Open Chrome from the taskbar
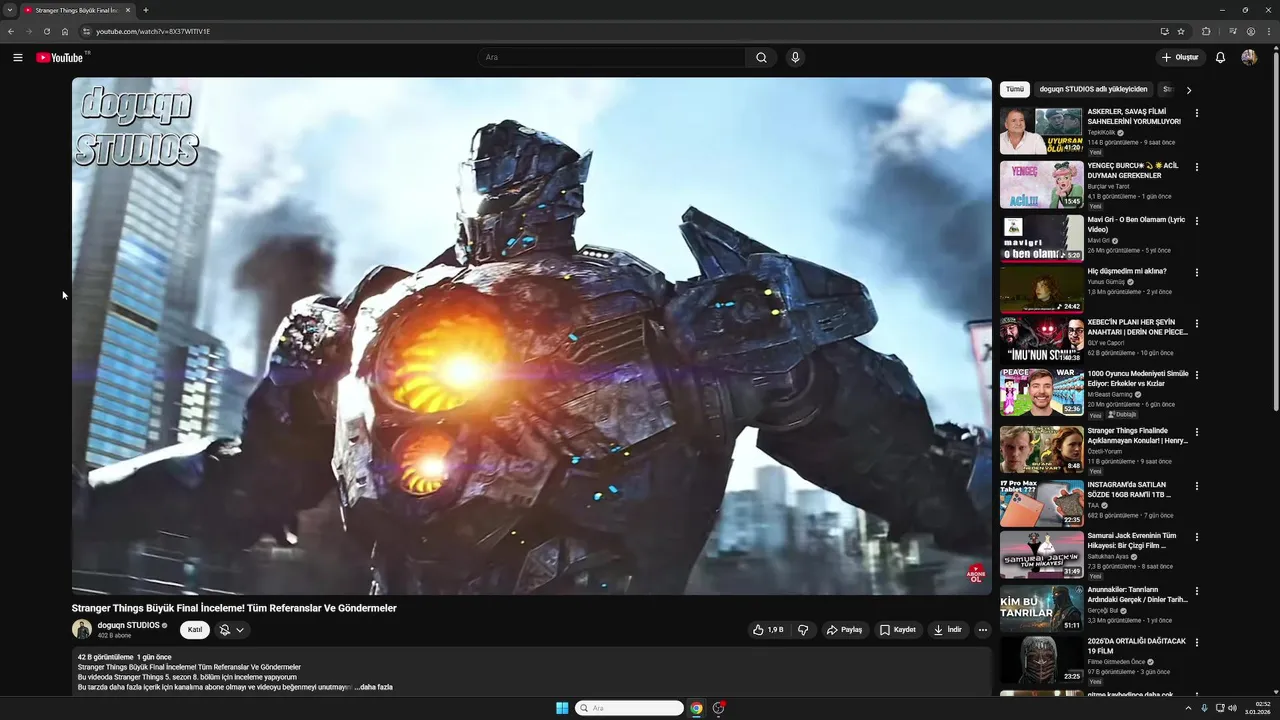The image size is (1280, 720). tap(696, 708)
